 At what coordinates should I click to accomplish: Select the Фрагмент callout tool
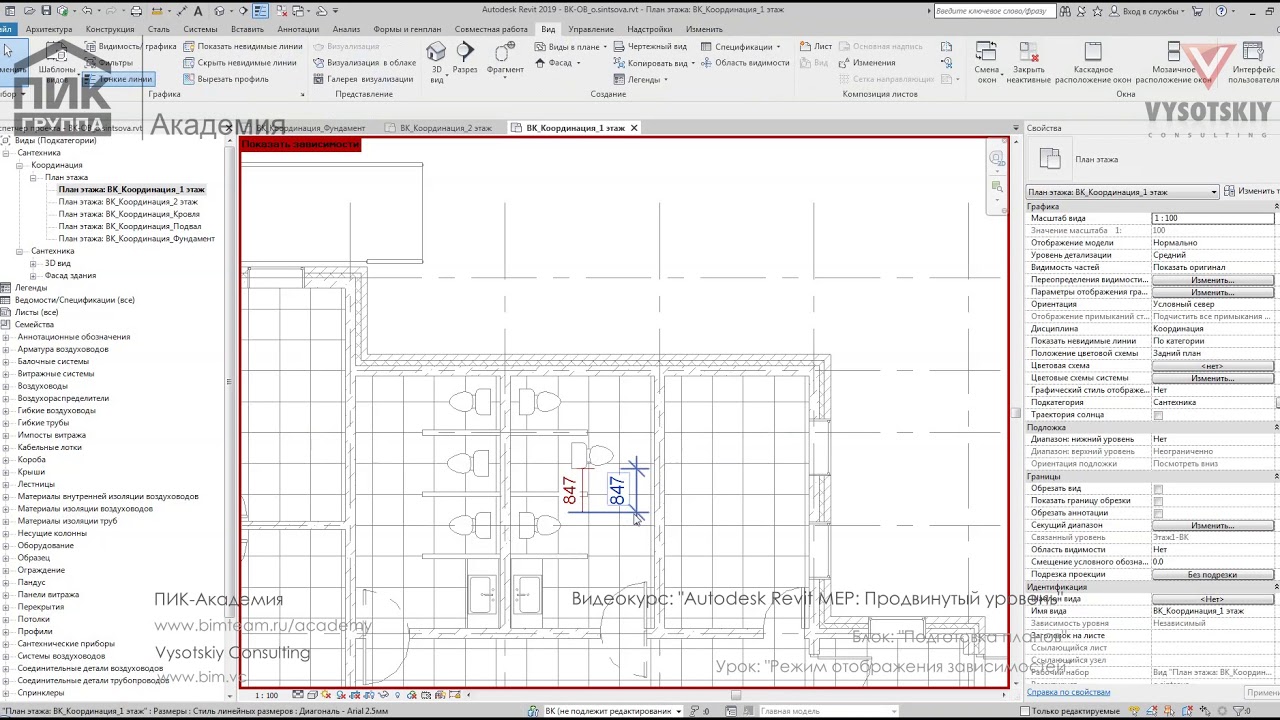[x=505, y=60]
